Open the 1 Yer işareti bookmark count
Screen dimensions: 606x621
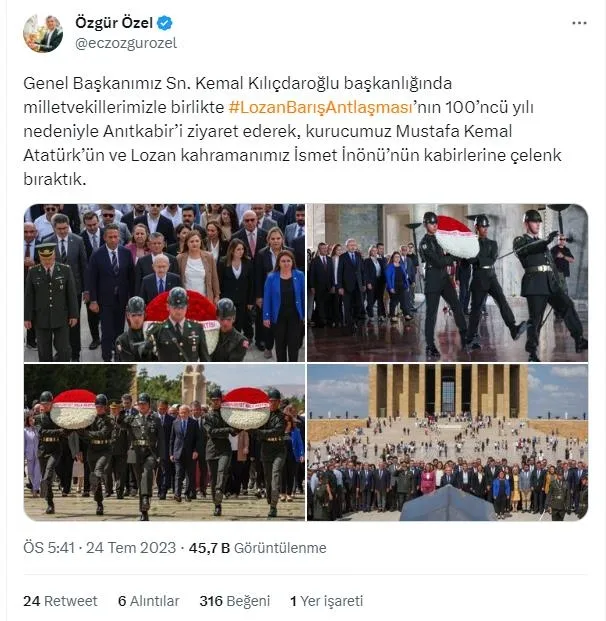[x=326, y=601]
